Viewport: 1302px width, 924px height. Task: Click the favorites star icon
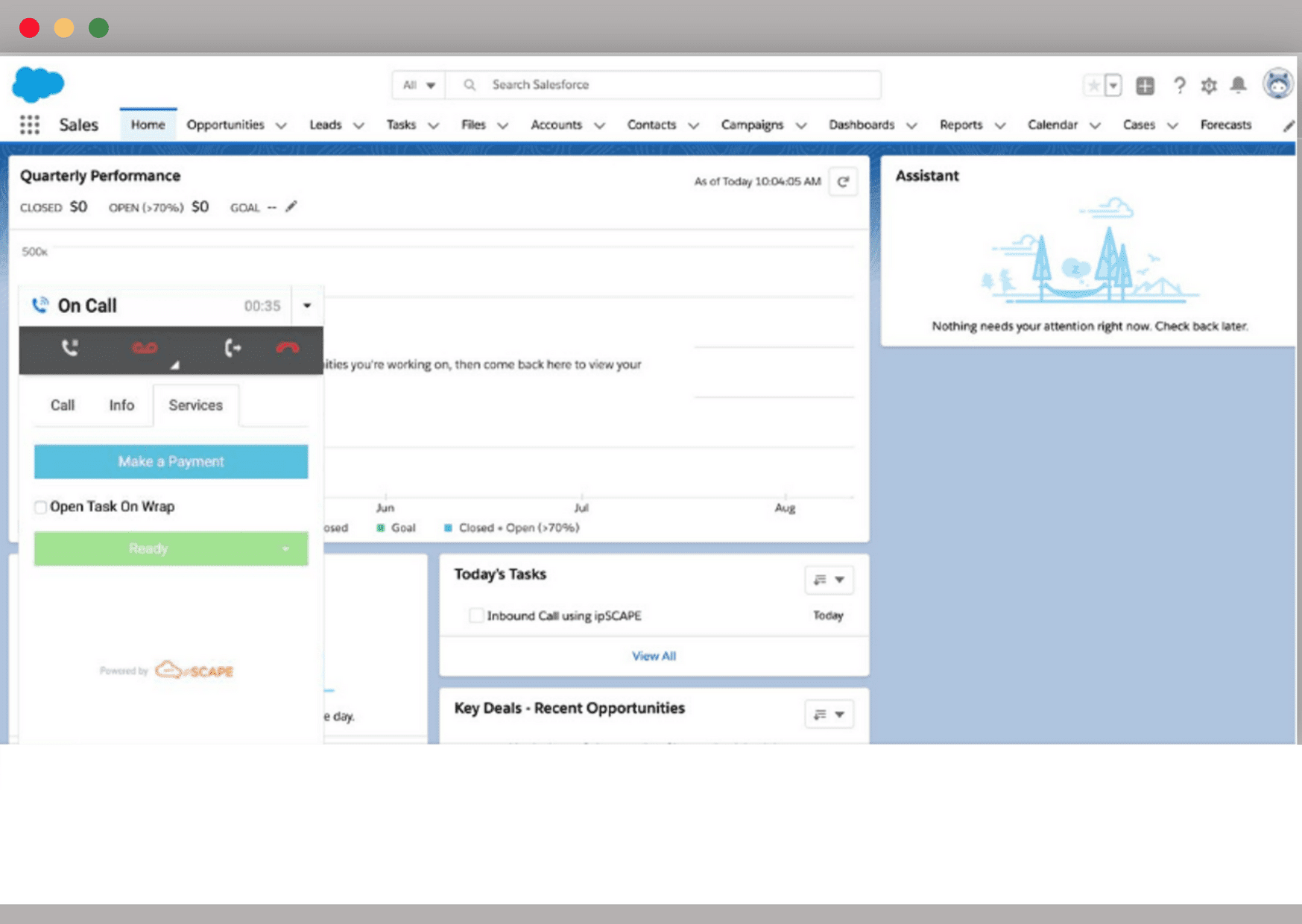pos(1093,86)
